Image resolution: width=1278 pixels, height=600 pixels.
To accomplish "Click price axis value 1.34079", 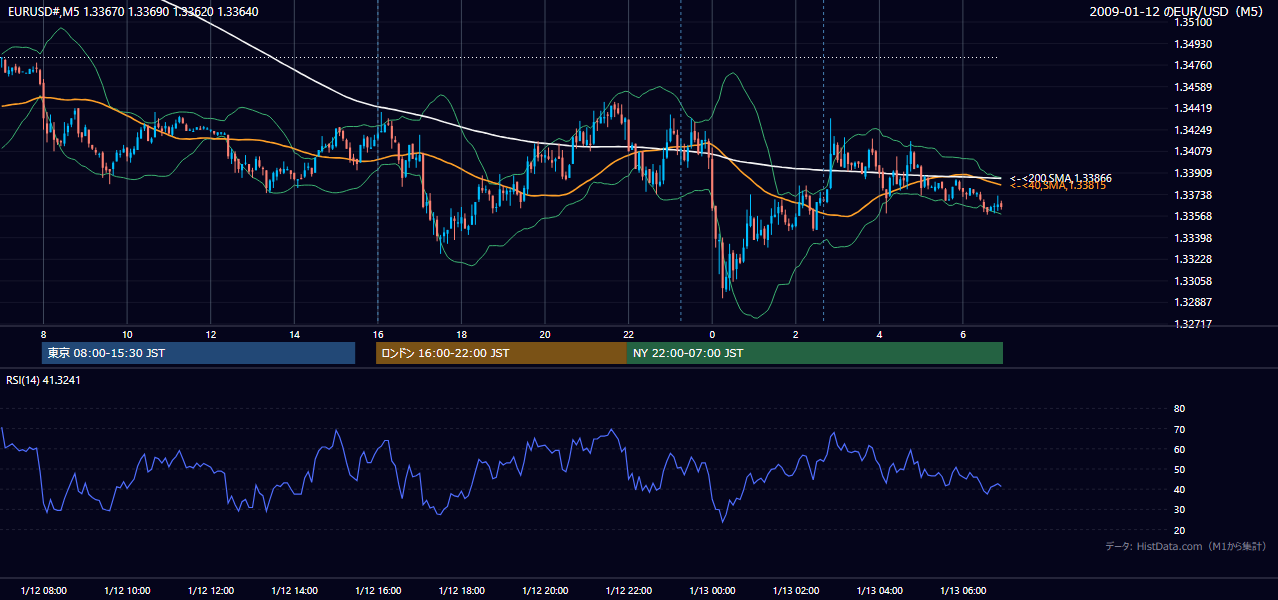I will point(1194,151).
